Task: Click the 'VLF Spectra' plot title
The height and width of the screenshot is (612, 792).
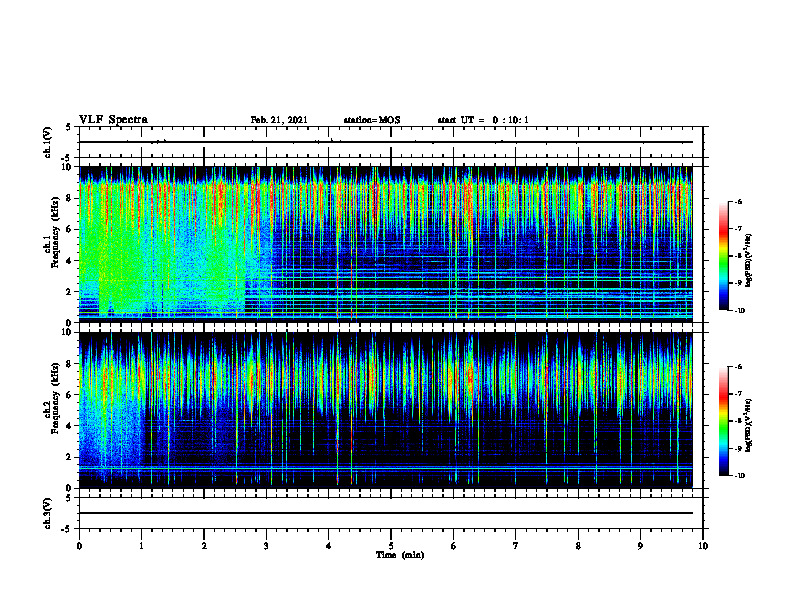Action: pyautogui.click(x=113, y=120)
